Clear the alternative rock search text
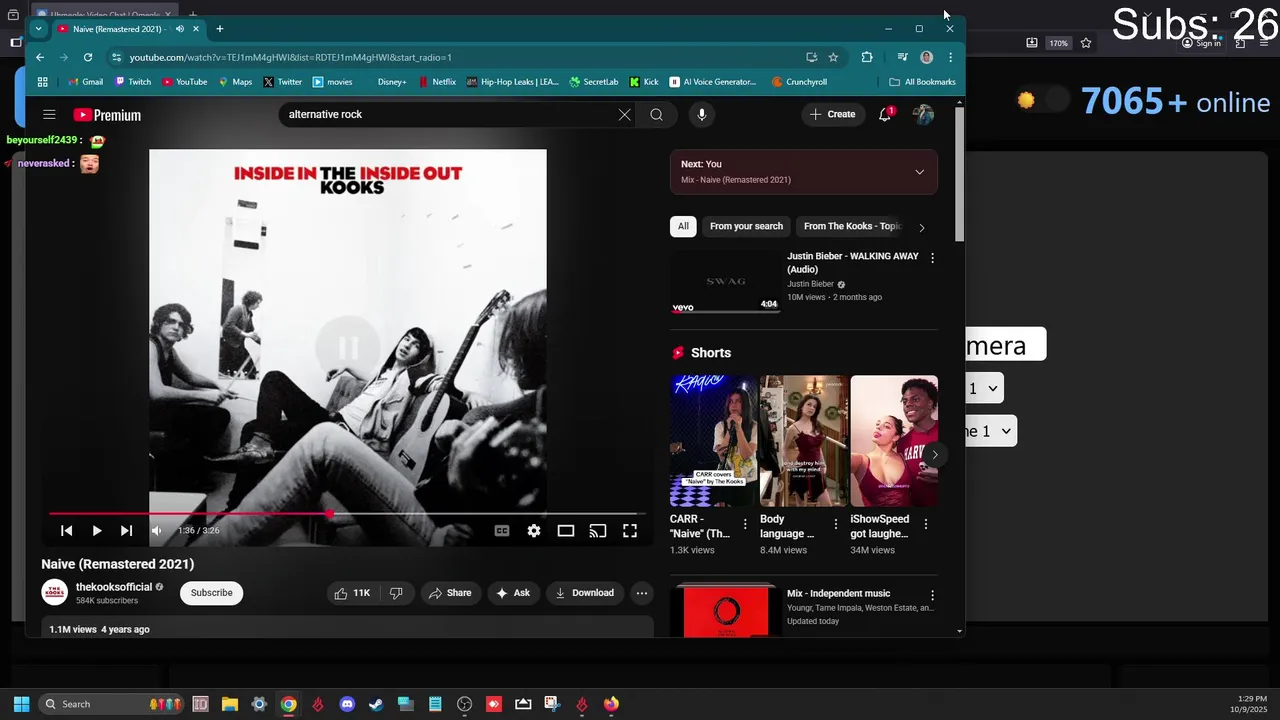 pos(625,114)
